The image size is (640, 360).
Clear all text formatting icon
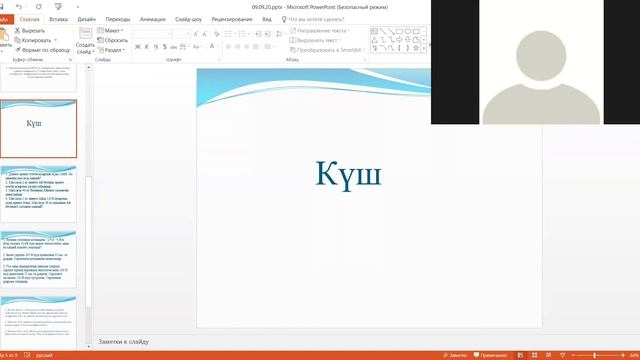(x=217, y=34)
